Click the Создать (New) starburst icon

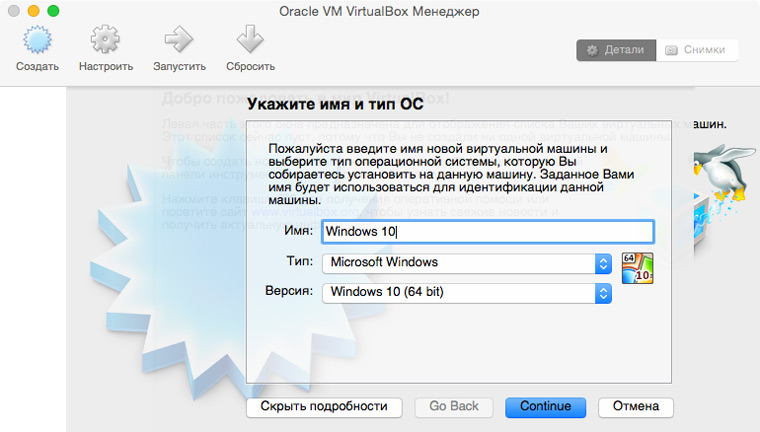click(x=37, y=40)
